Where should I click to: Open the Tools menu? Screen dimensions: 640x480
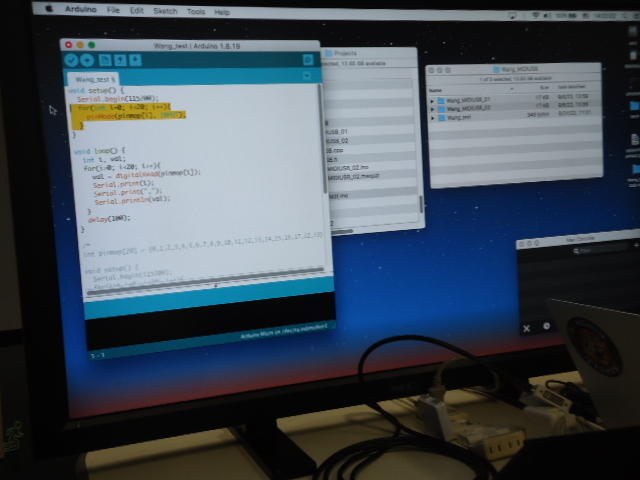(x=196, y=11)
